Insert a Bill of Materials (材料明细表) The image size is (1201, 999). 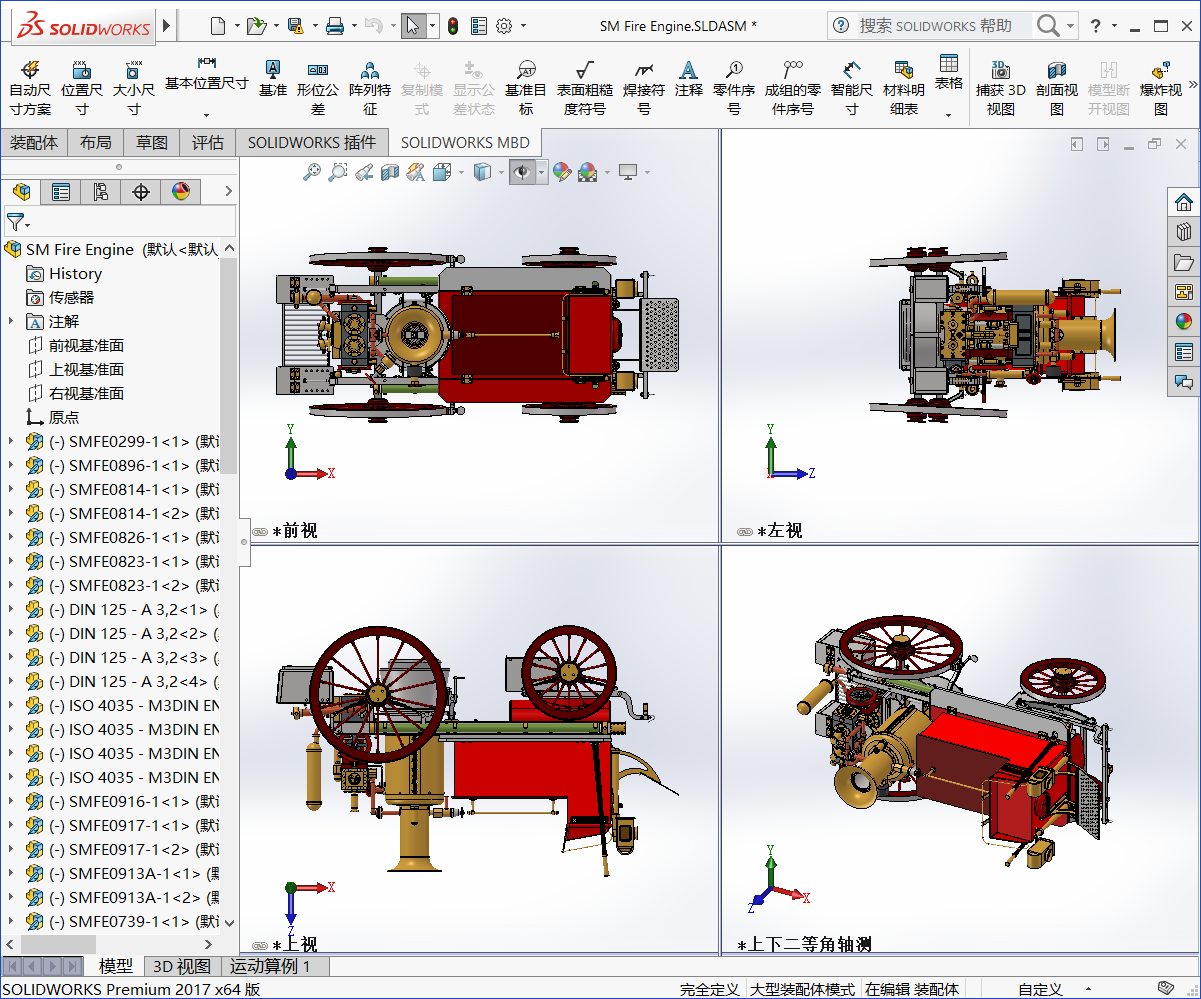(x=904, y=88)
